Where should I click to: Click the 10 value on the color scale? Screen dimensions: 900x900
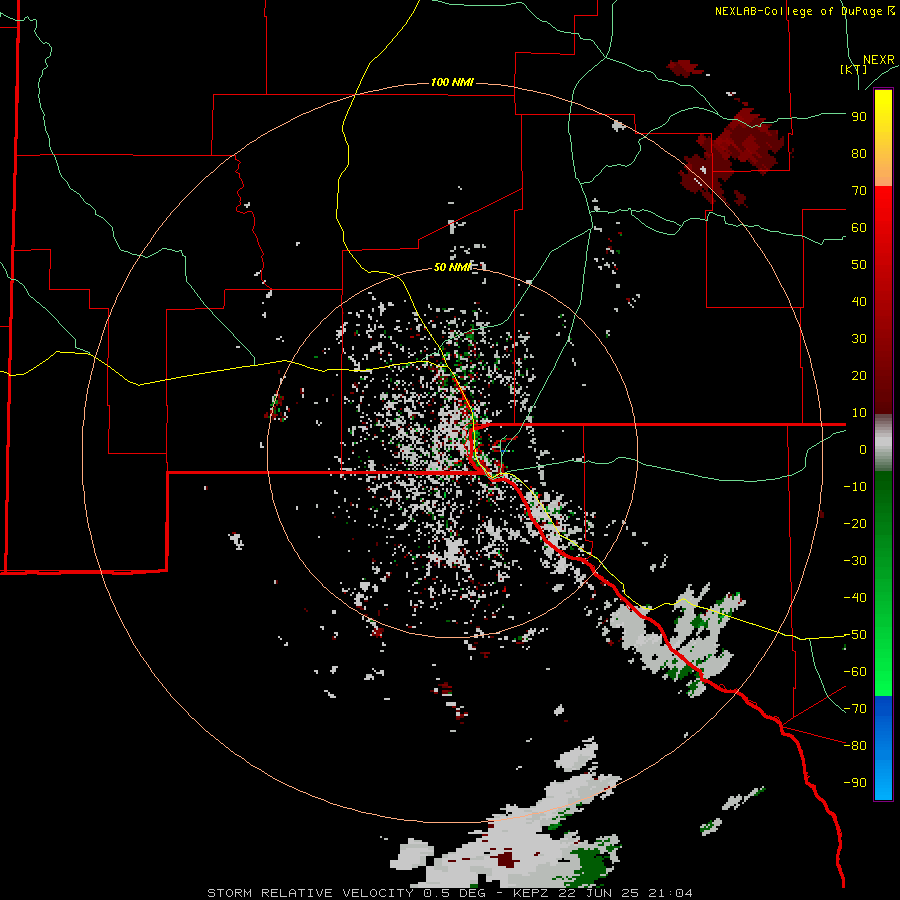tap(859, 413)
